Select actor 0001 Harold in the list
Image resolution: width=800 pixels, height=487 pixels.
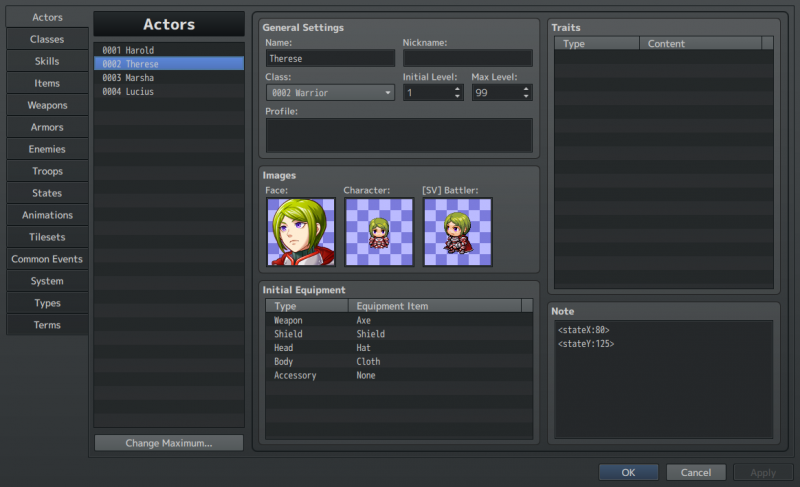coord(169,50)
